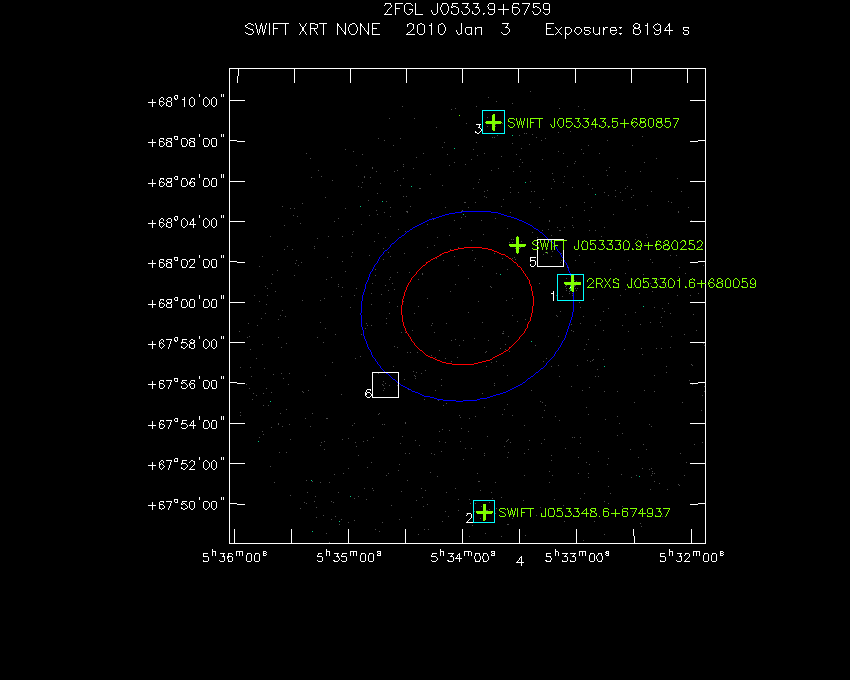Viewport: 850px width, 680px height.
Task: Click declination label +67°50'00"
Action: click(x=186, y=505)
